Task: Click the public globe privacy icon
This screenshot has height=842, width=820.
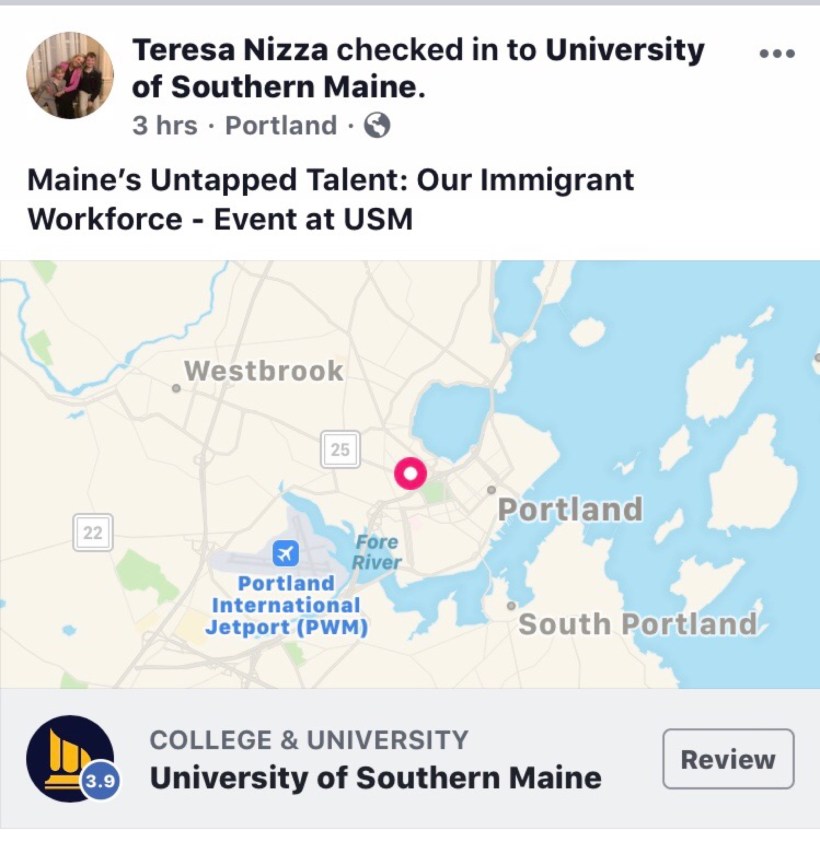Action: tap(376, 126)
